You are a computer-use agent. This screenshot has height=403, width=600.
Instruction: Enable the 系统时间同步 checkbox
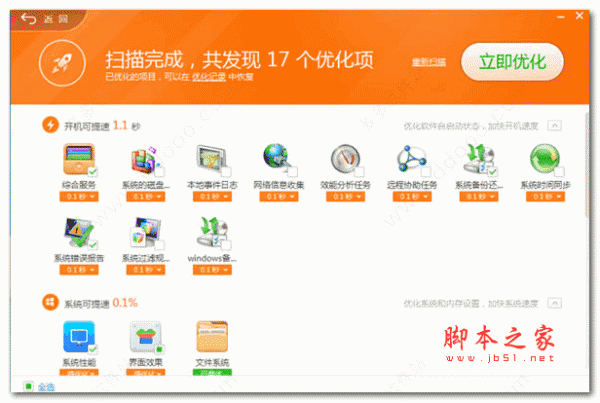(559, 172)
